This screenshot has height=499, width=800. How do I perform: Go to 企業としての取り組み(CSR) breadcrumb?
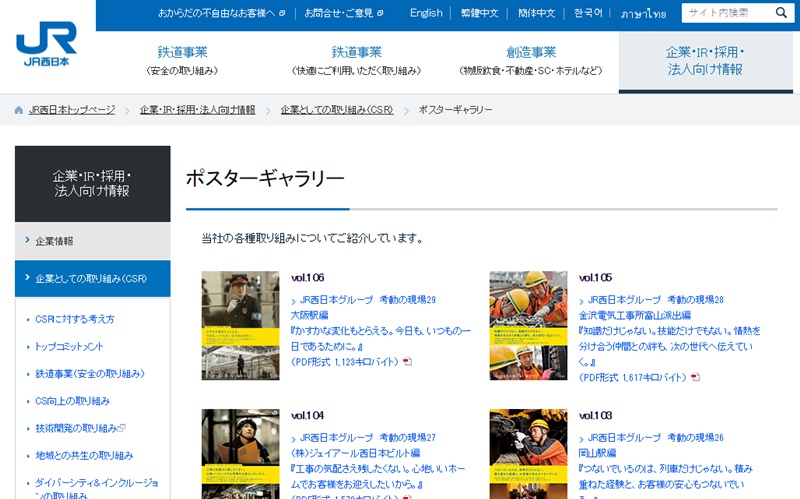(x=337, y=110)
